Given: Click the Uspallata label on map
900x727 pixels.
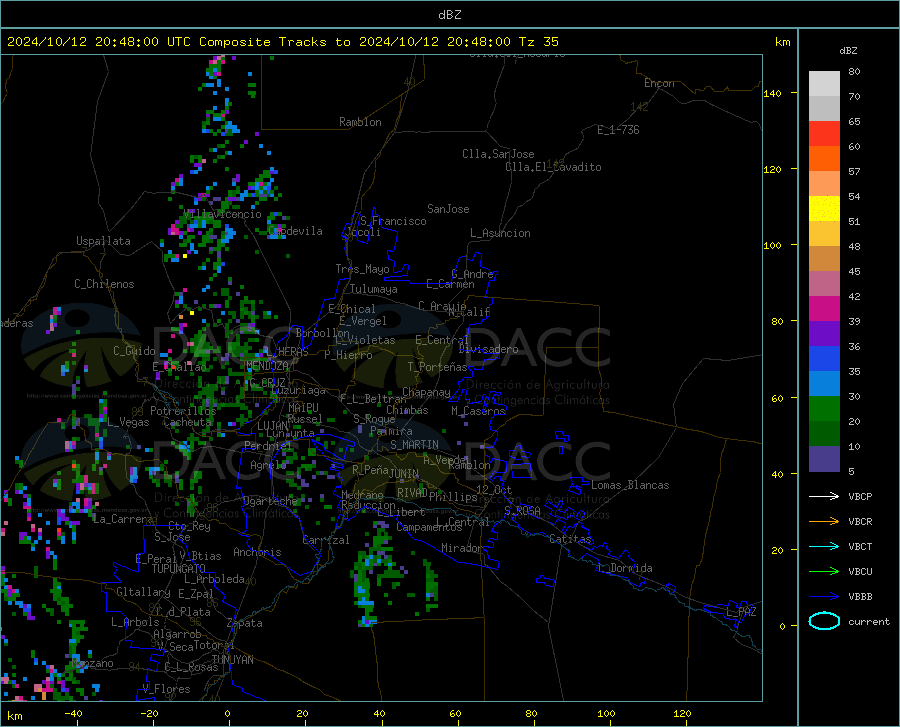Looking at the screenshot, I should tap(103, 241).
